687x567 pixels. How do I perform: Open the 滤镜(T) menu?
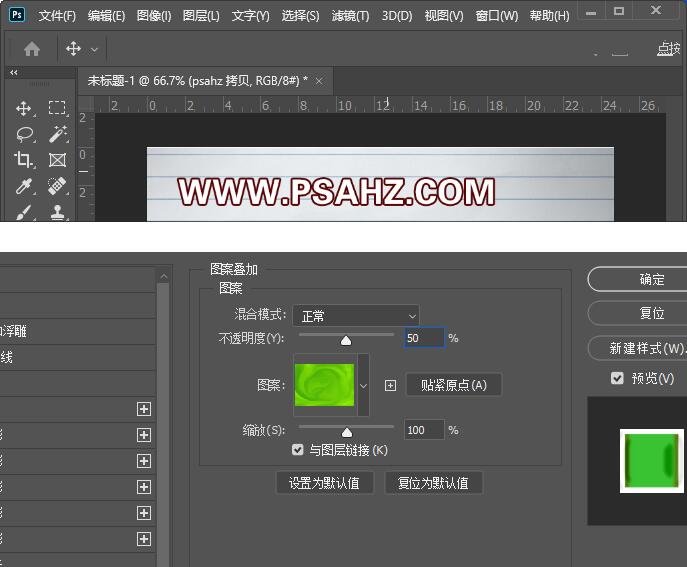click(x=350, y=16)
